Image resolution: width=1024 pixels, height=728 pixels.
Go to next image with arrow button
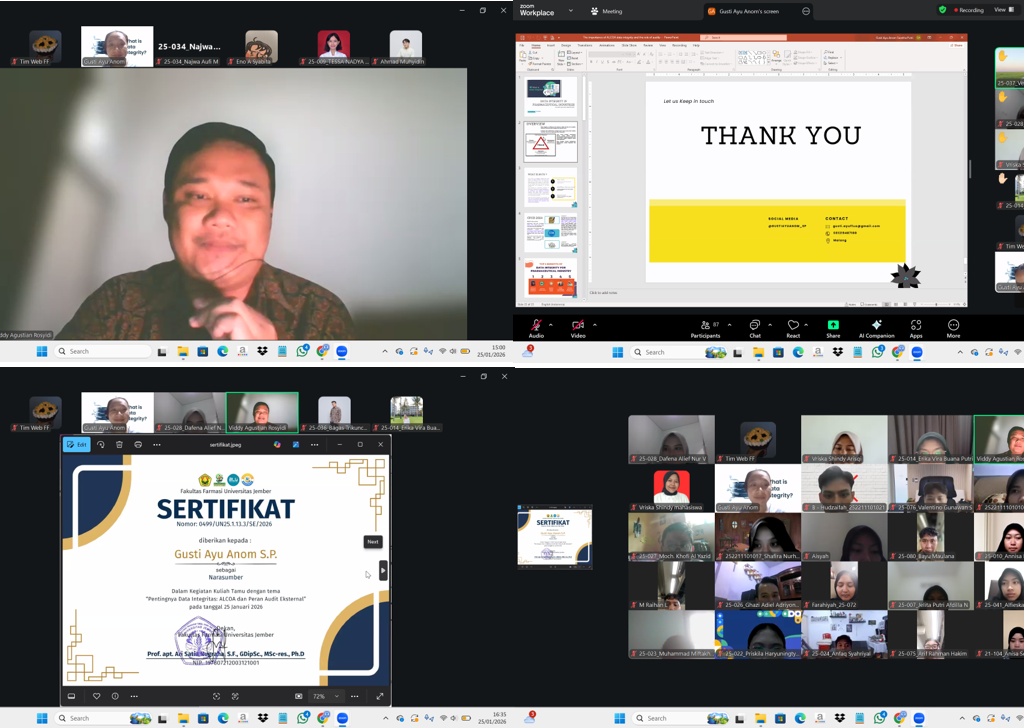pyautogui.click(x=383, y=571)
